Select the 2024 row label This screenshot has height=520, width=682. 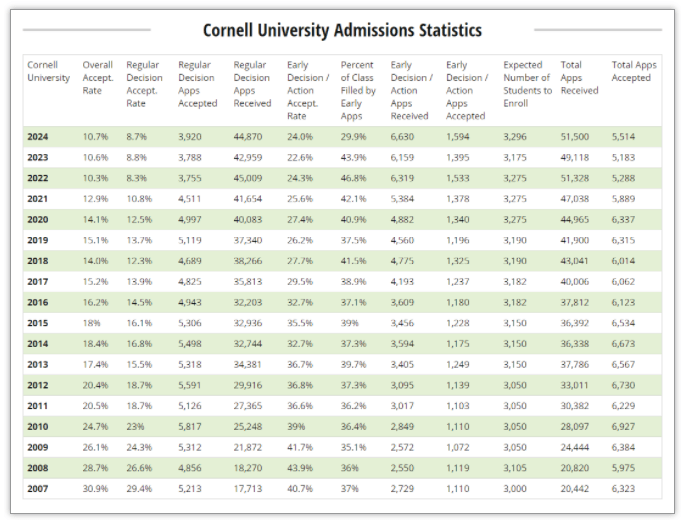[38, 137]
